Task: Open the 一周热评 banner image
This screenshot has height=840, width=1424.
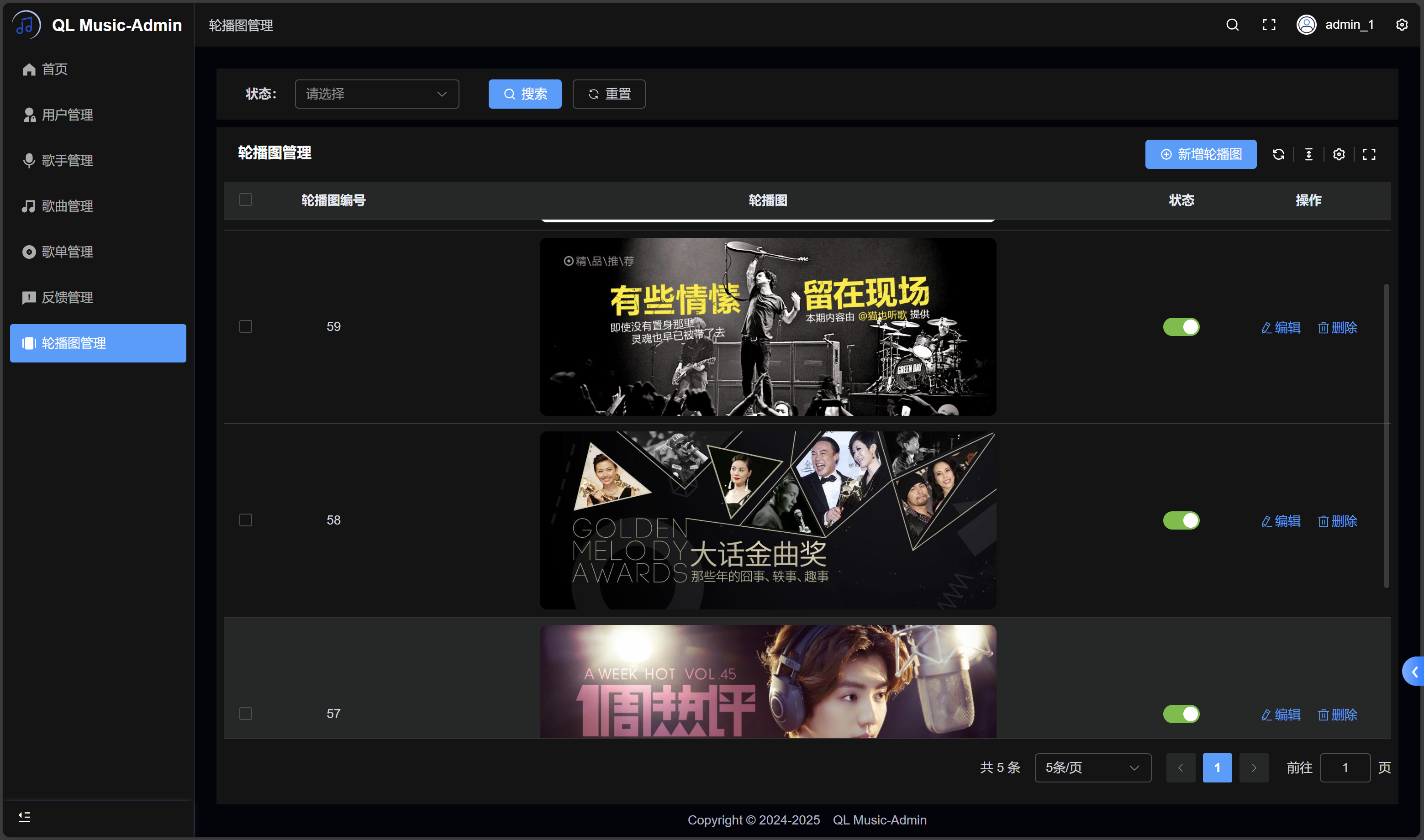Action: coord(768,681)
